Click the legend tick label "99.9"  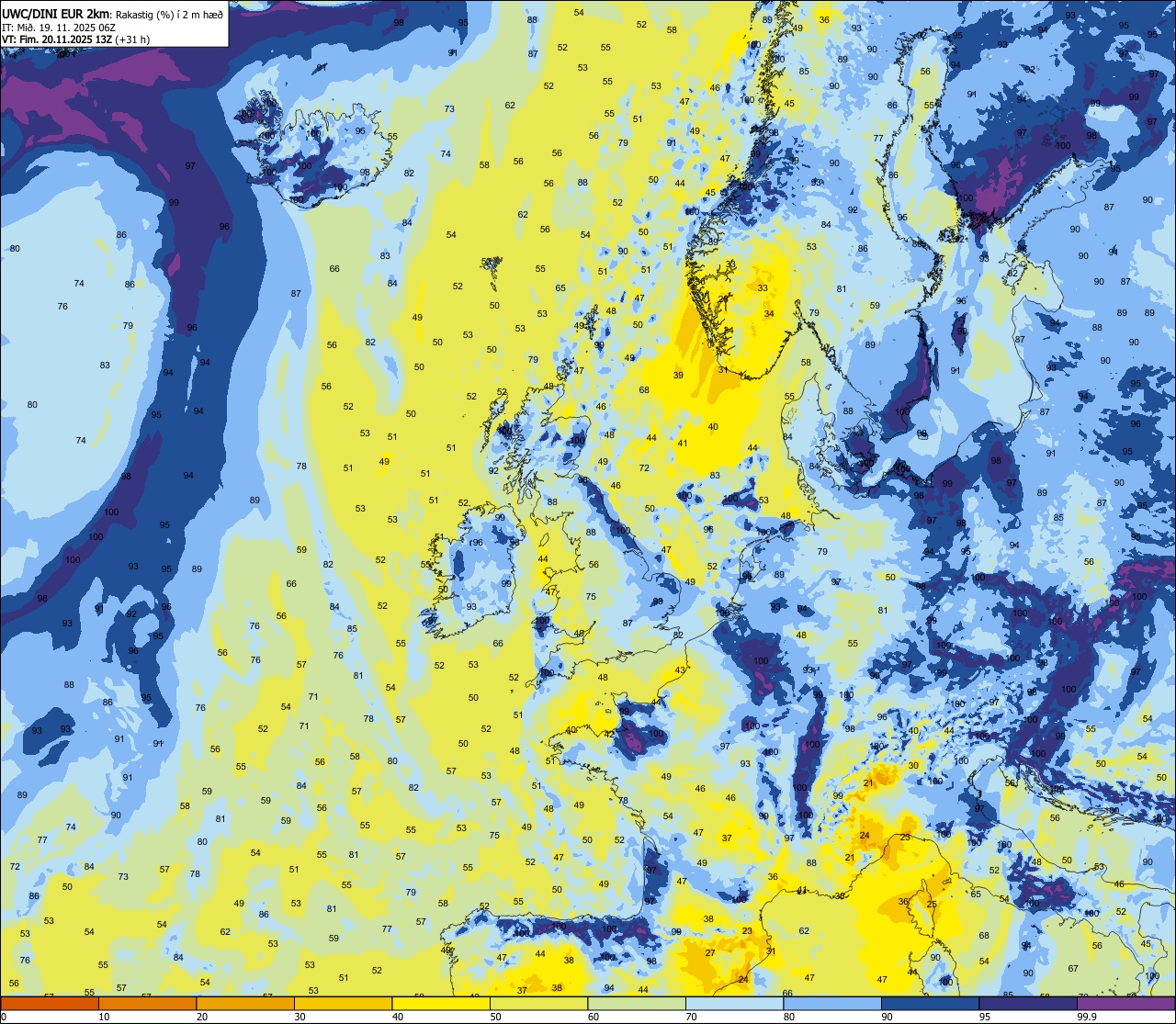(1087, 1017)
